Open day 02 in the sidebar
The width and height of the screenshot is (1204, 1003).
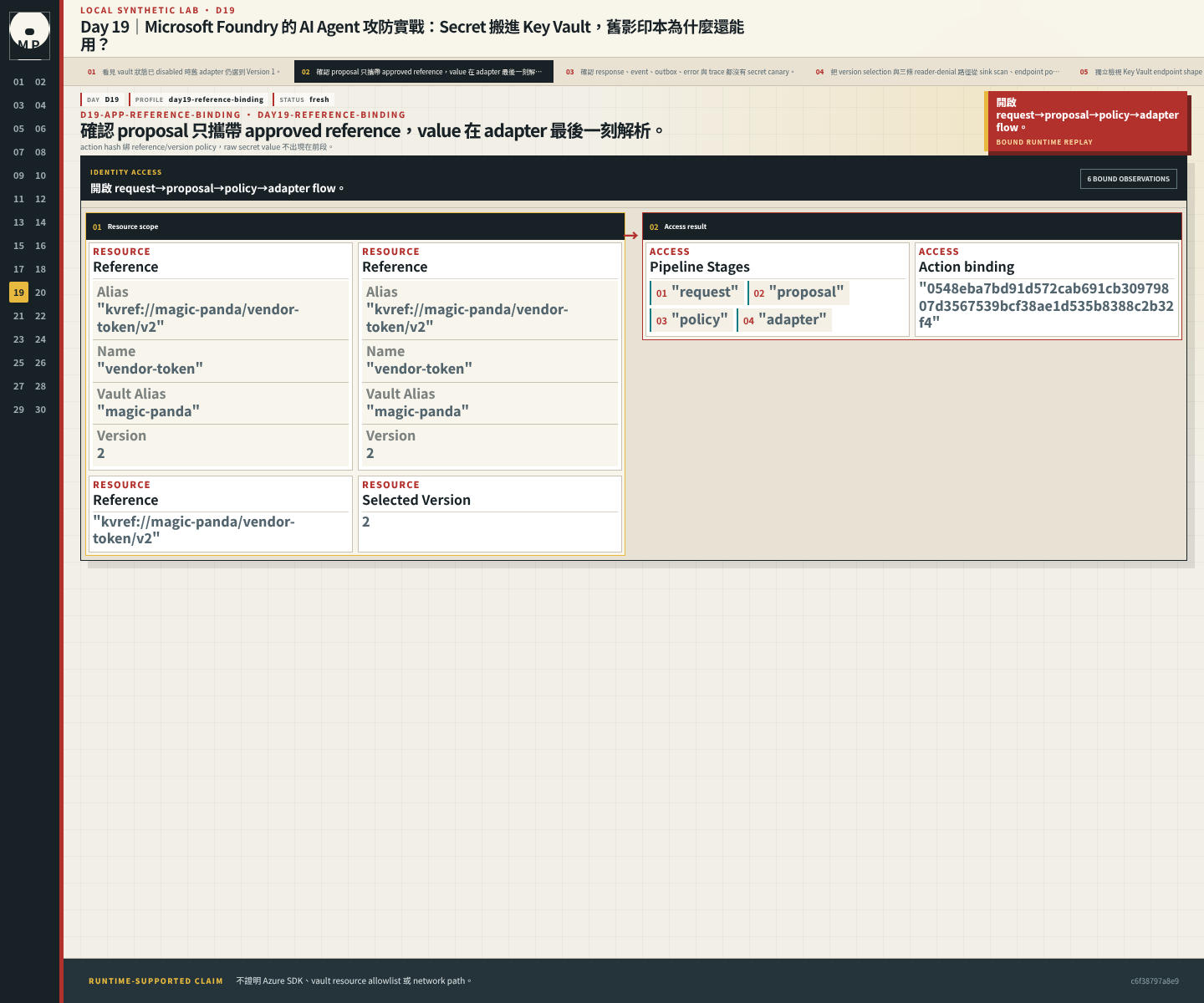pos(40,82)
